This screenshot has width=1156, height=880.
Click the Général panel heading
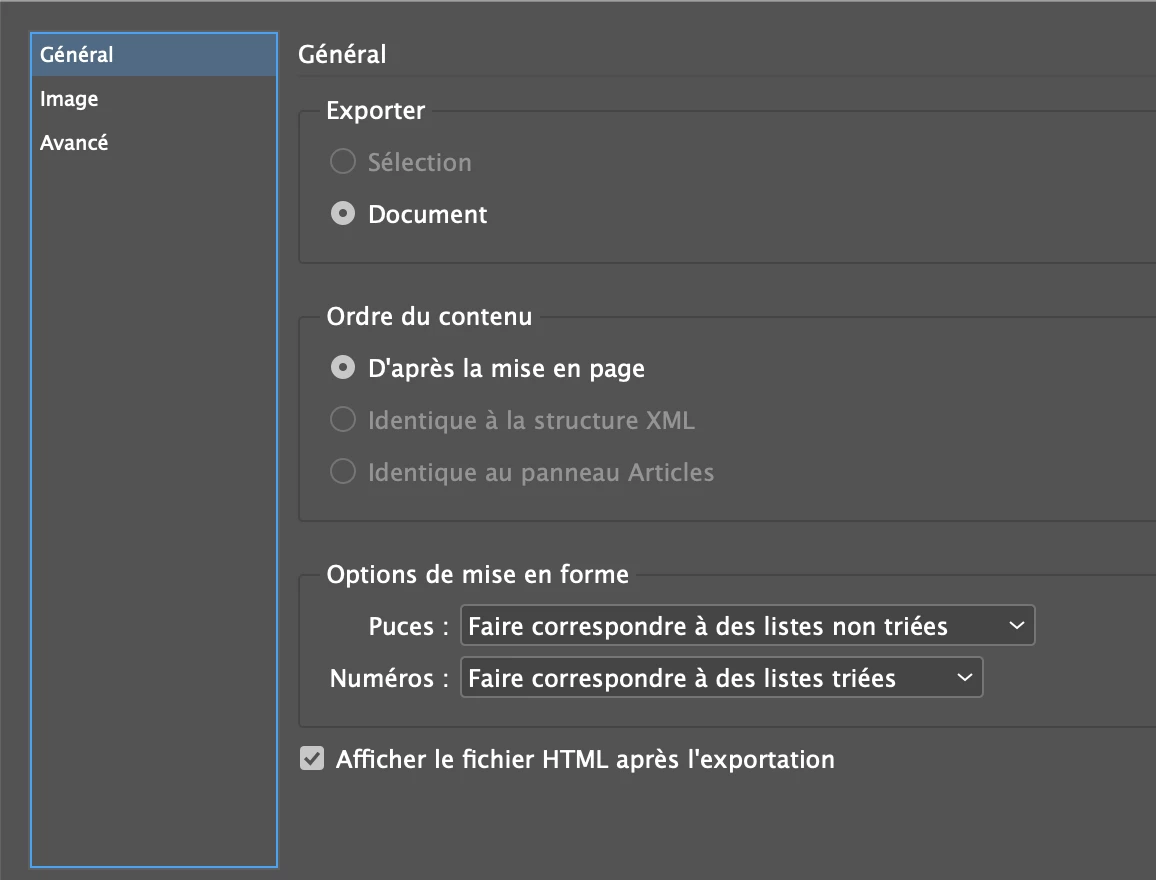point(342,55)
